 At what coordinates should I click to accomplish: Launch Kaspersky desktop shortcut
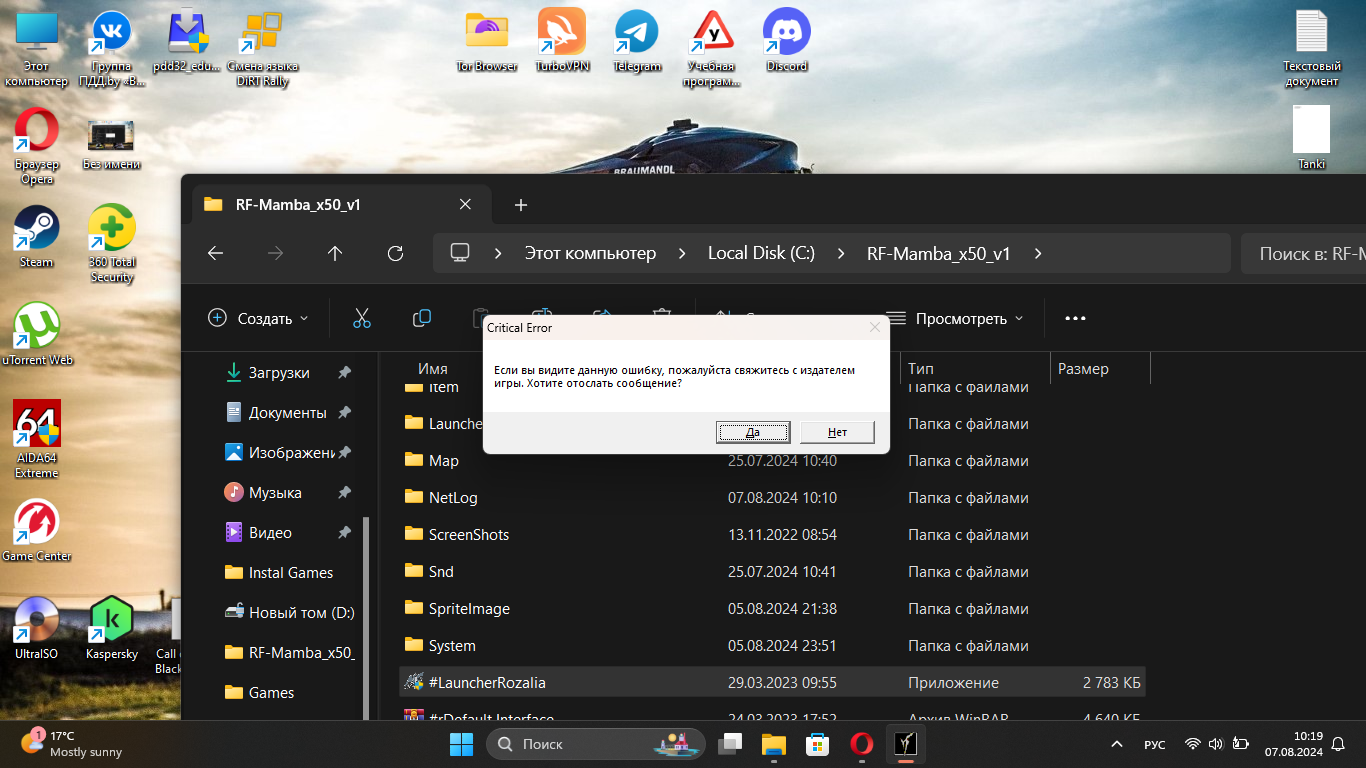pos(112,628)
